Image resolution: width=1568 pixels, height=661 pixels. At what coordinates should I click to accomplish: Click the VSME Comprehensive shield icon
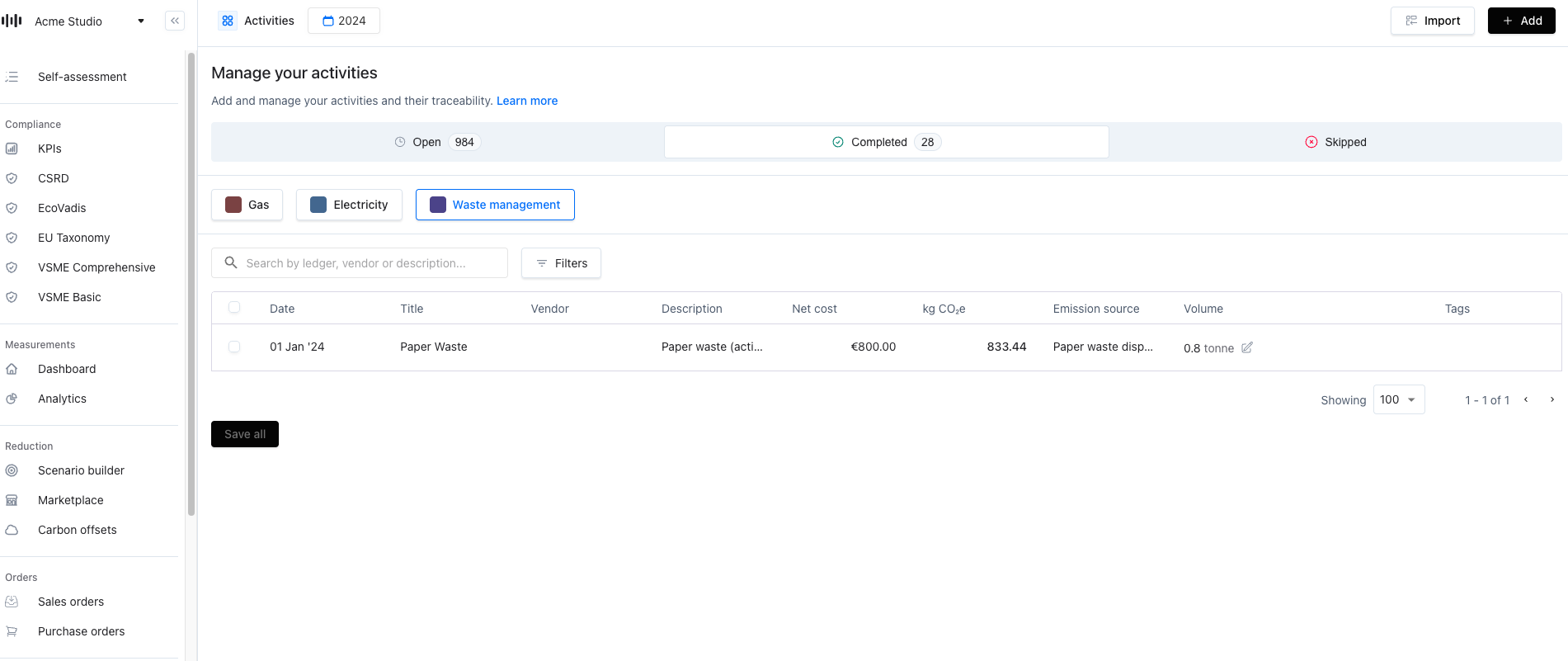(12, 267)
